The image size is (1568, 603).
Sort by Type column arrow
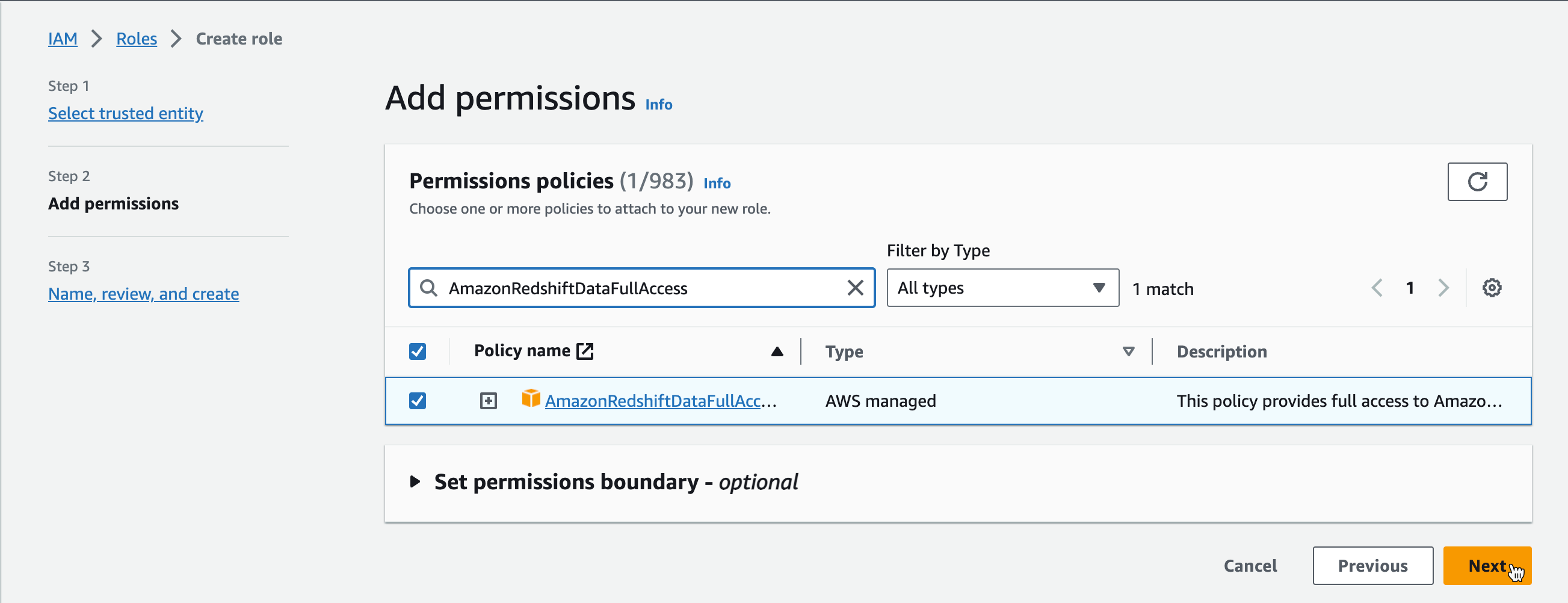[x=1128, y=351]
